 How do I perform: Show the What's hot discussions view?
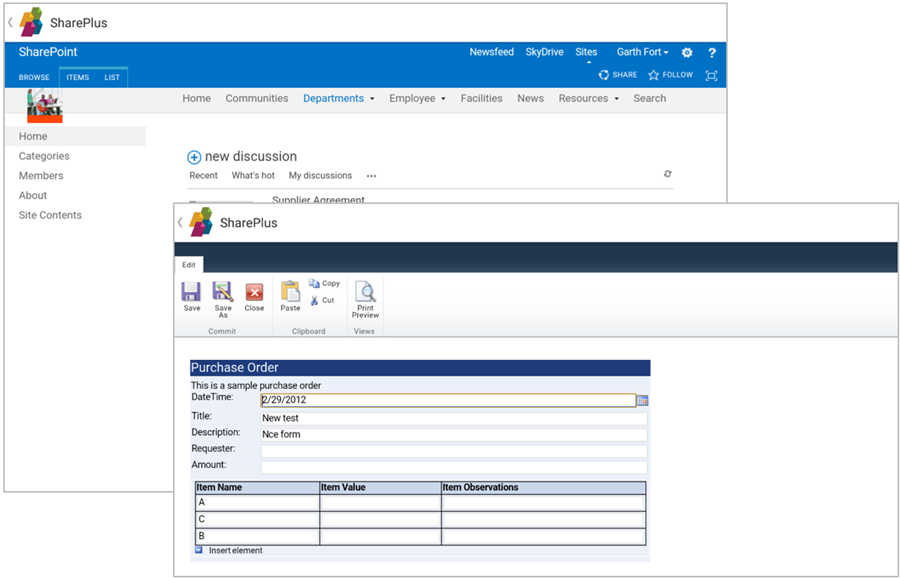[253, 176]
